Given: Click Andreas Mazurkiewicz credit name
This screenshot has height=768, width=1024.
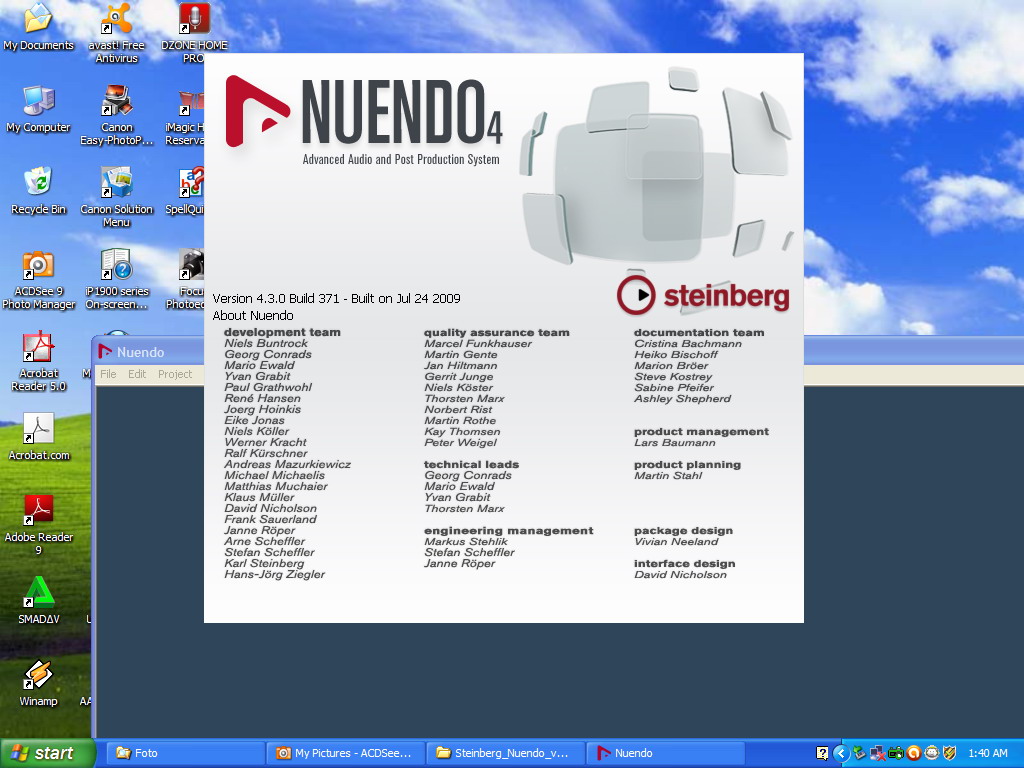Looking at the screenshot, I should pos(287,464).
